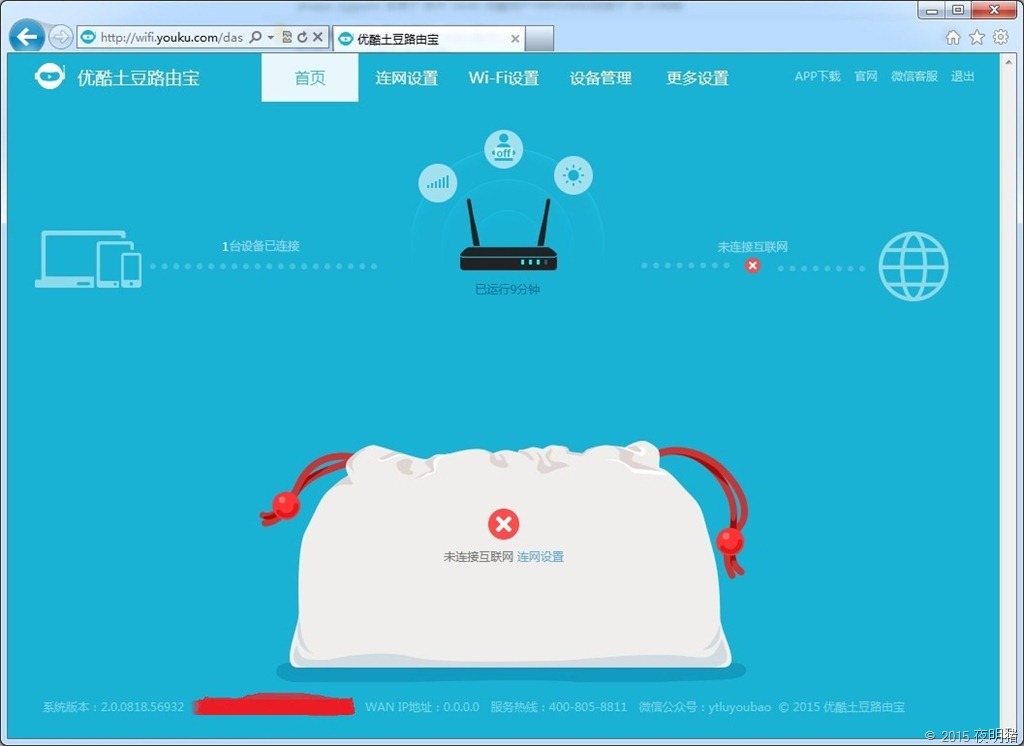The image size is (1024, 746).
Task: Expand the address bar search dropdown arrow
Action: [x=271, y=37]
